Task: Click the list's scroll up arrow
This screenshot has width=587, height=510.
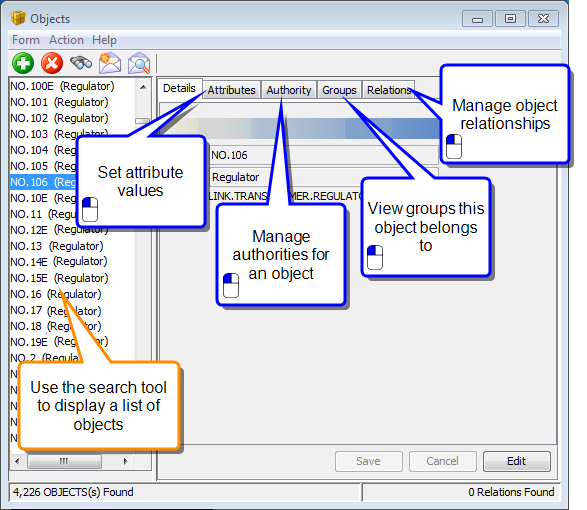Action: click(143, 87)
